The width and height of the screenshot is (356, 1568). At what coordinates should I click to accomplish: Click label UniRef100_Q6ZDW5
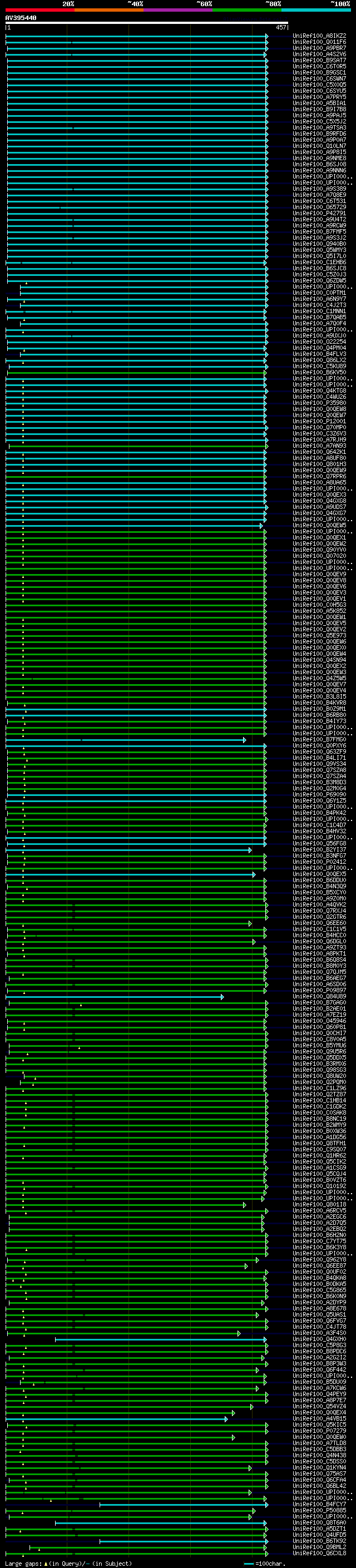pos(319,280)
